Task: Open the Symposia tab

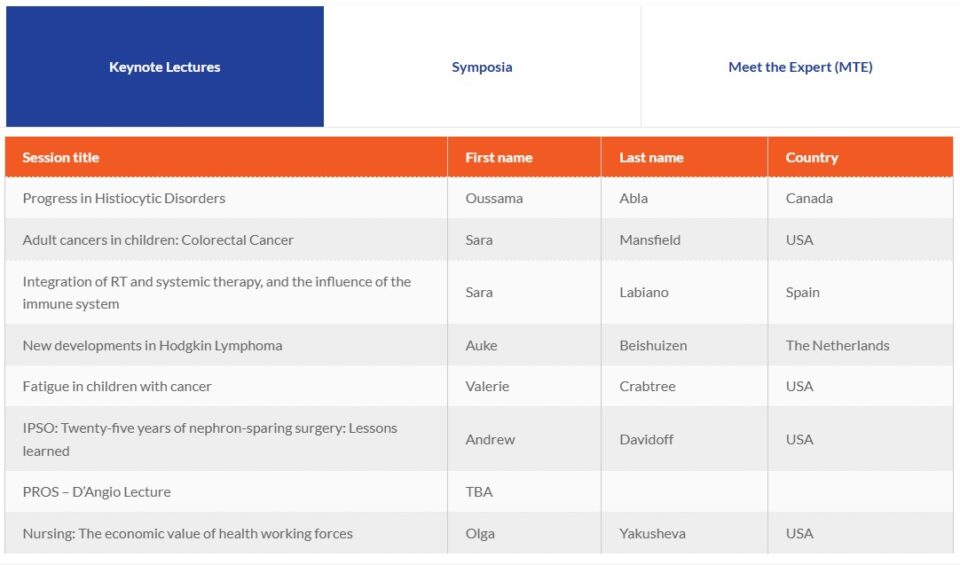Action: tap(482, 67)
